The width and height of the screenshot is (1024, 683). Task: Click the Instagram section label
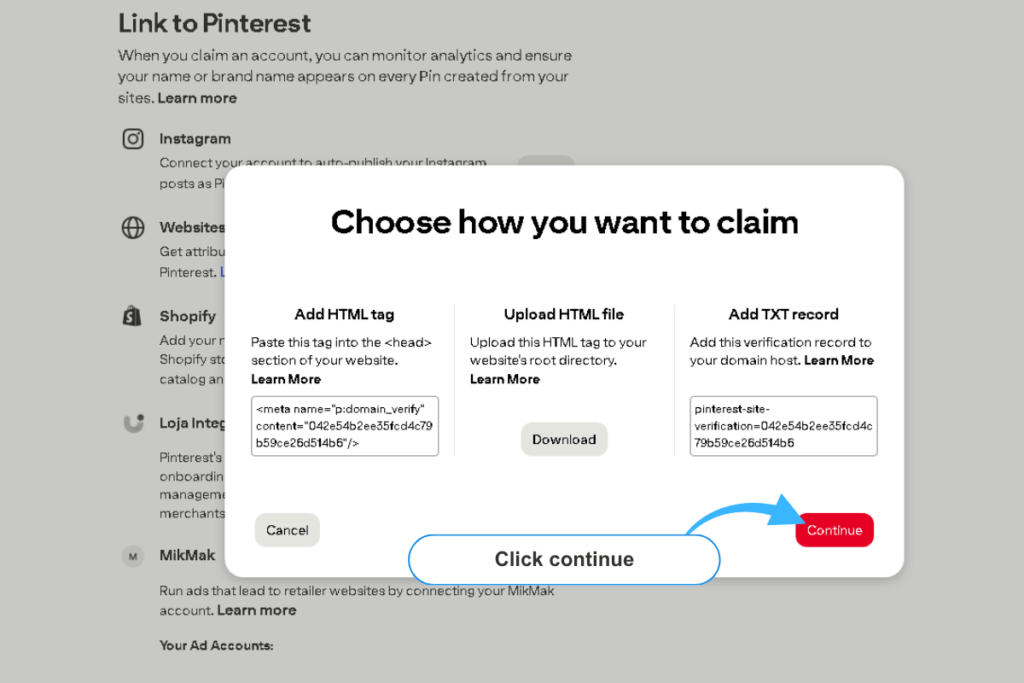(x=195, y=138)
